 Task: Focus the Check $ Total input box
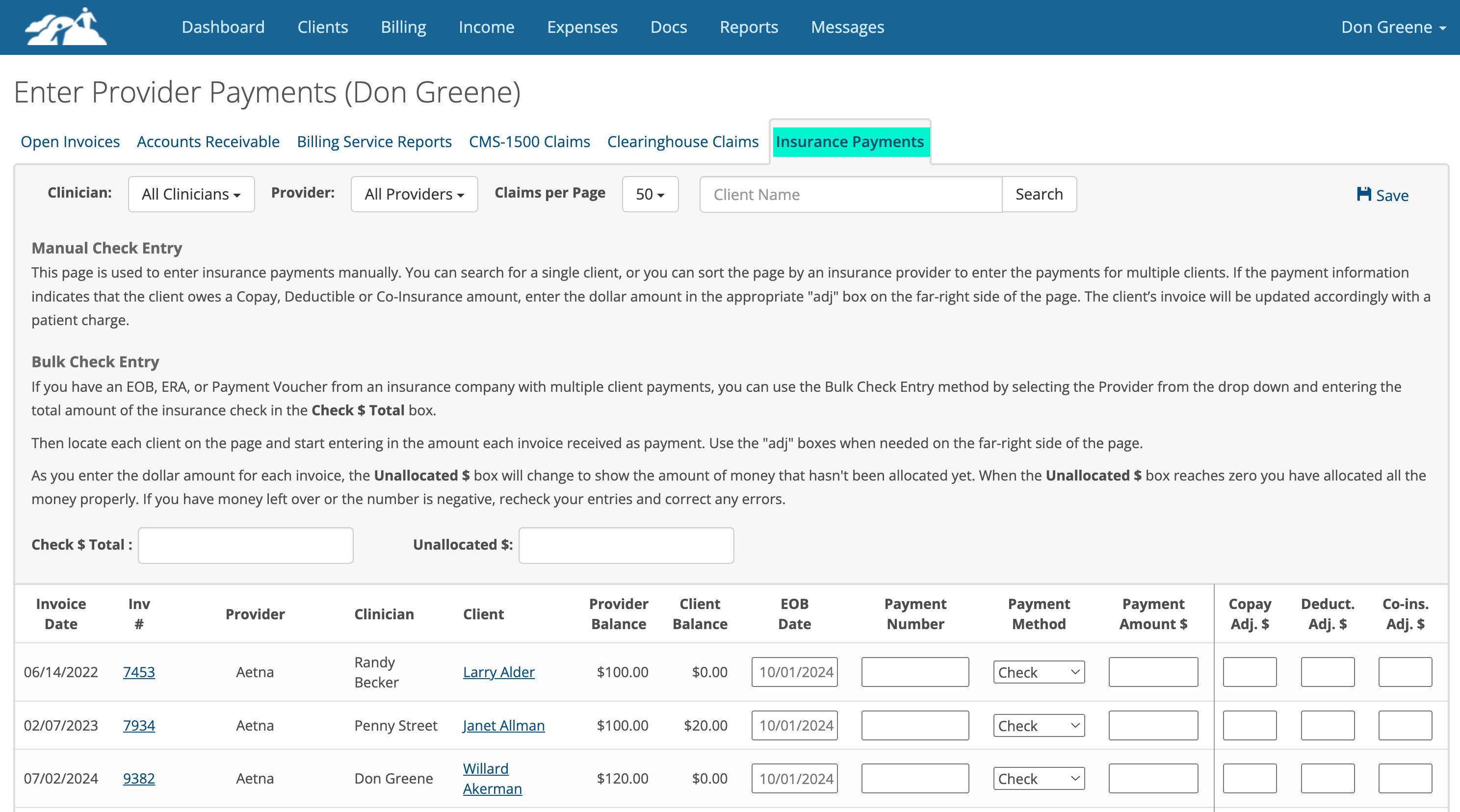tap(245, 545)
